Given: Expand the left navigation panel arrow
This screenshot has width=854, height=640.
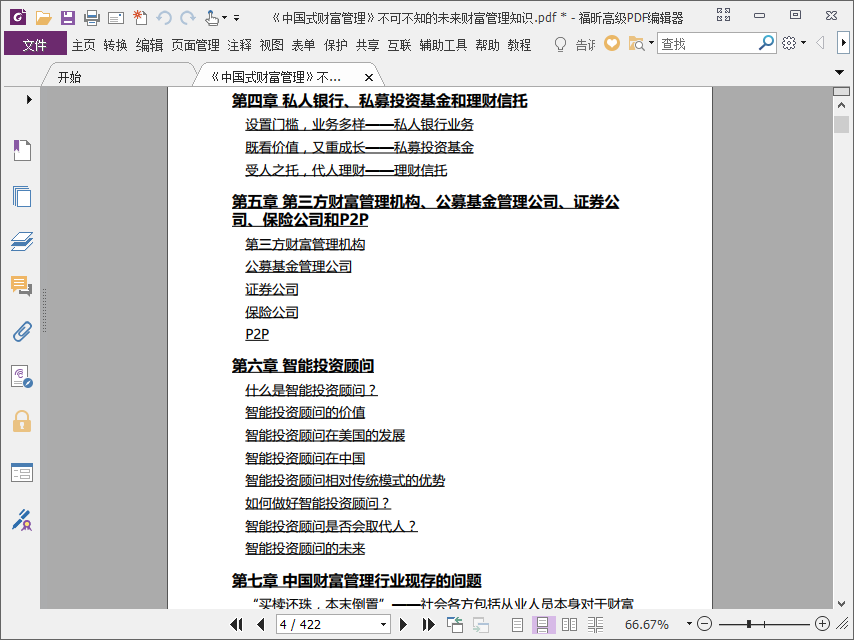Looking at the screenshot, I should tap(29, 100).
